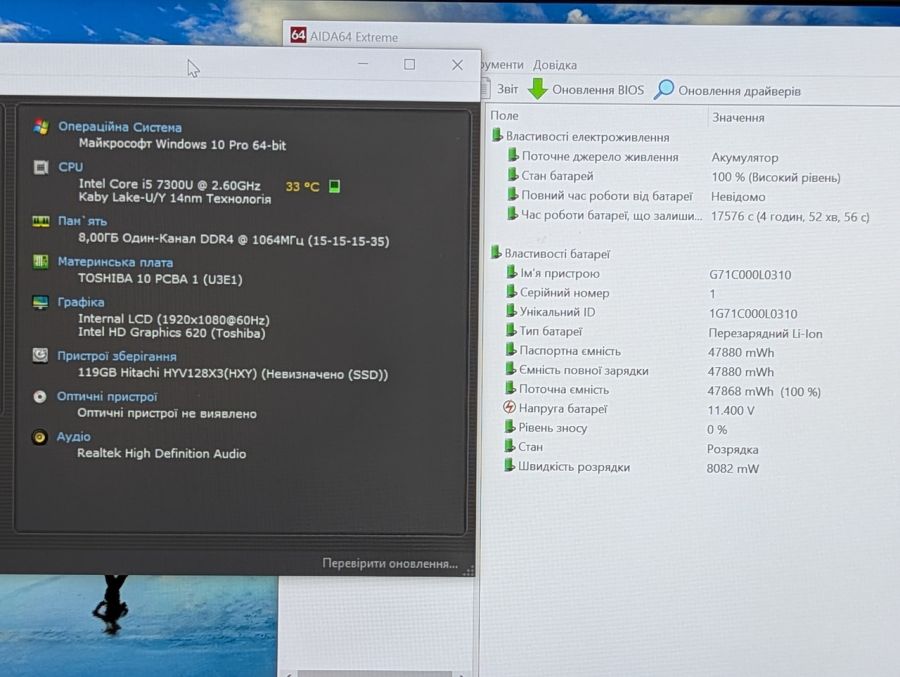The image size is (900, 677).
Task: Click the battery icon beside Стан батарей
Action: (x=513, y=175)
